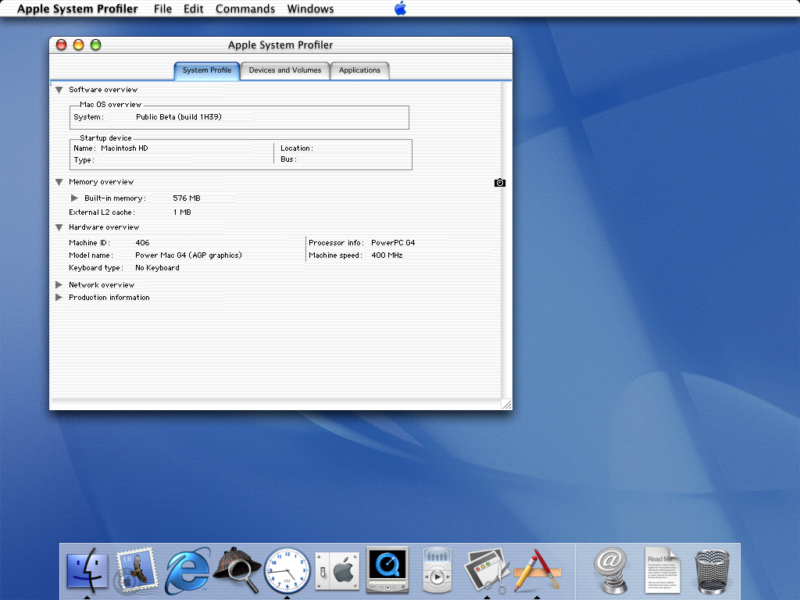Open Sherlock from the Dock

[237, 570]
